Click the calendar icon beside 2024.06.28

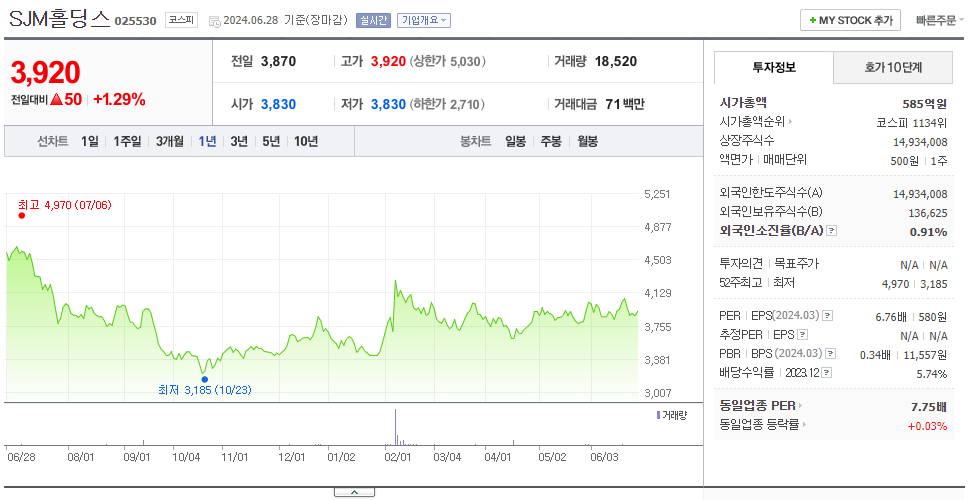pos(215,21)
